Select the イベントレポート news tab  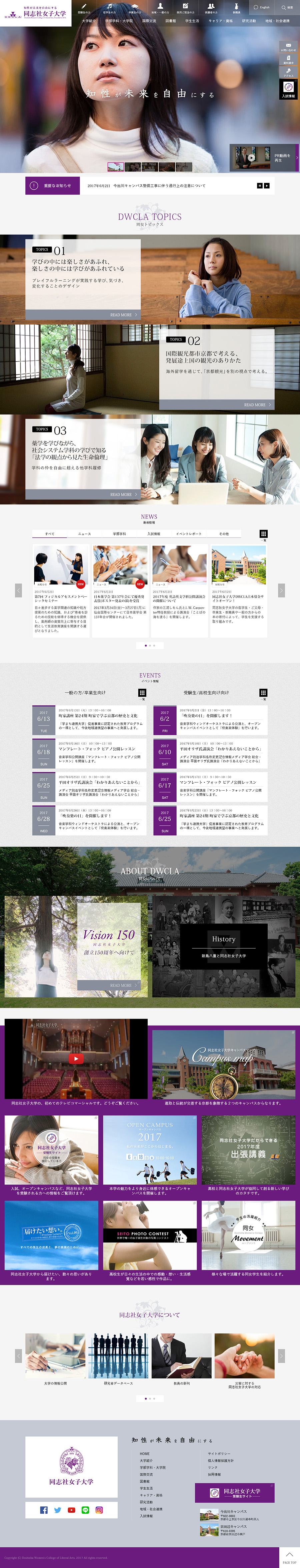[189, 534]
